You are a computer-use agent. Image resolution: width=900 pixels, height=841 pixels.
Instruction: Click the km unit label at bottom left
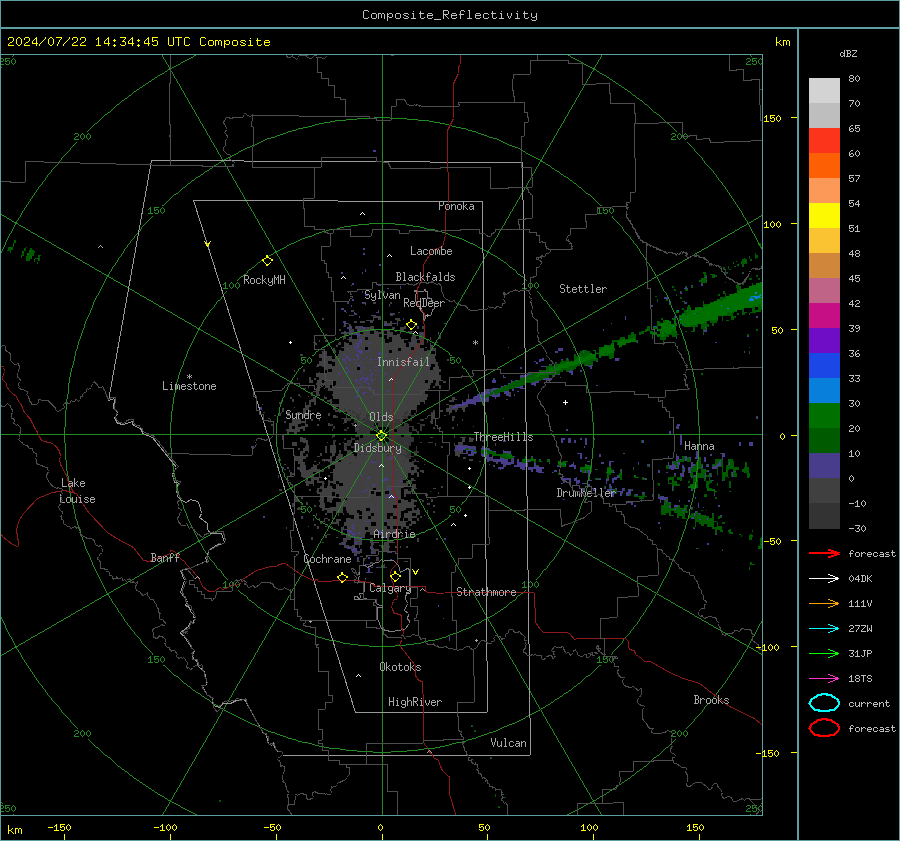pos(15,830)
